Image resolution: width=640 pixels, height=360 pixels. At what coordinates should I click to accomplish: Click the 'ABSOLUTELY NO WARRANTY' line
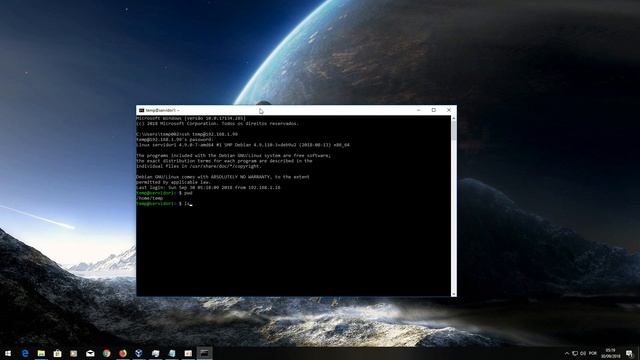[222, 177]
